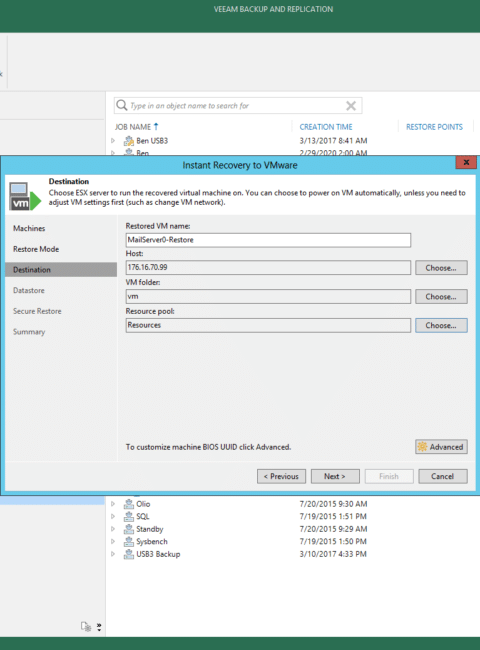Click the Resource pool field
The image size is (480, 650).
268,325
